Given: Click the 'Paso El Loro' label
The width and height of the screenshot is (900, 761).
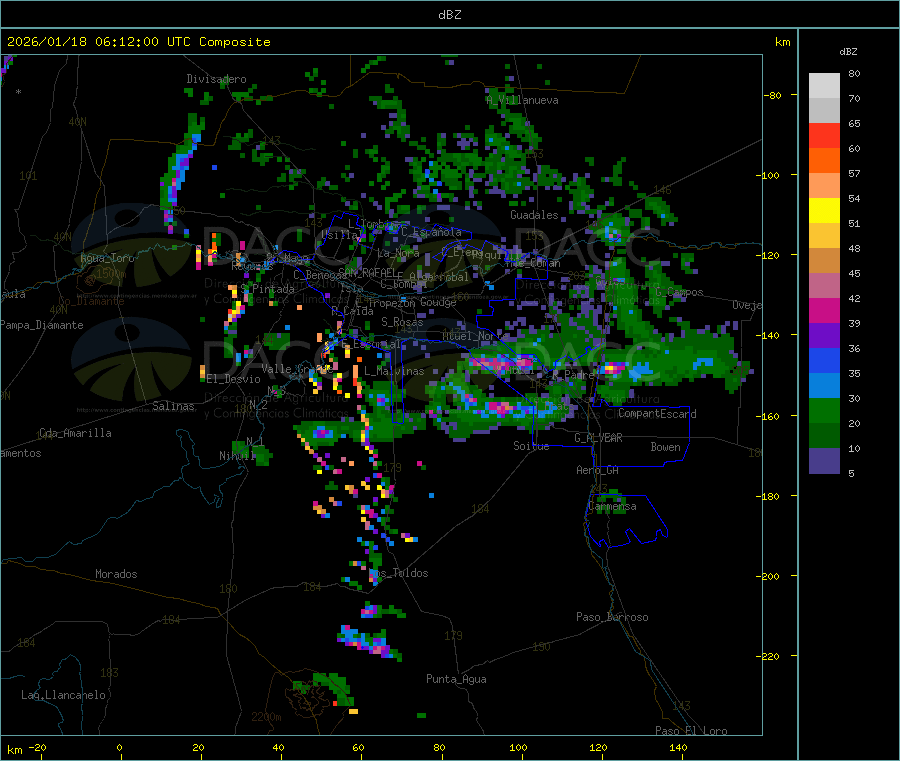Looking at the screenshot, I should click(x=691, y=731).
